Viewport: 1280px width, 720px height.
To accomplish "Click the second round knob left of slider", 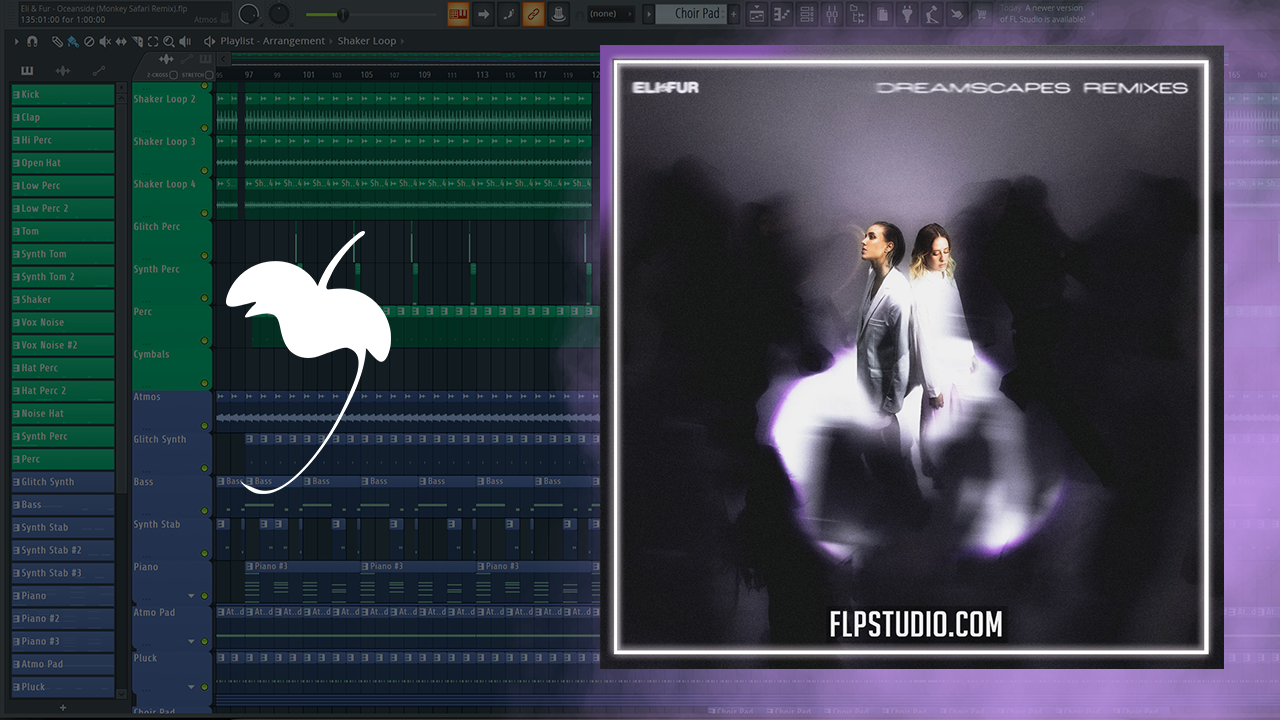I will [279, 14].
